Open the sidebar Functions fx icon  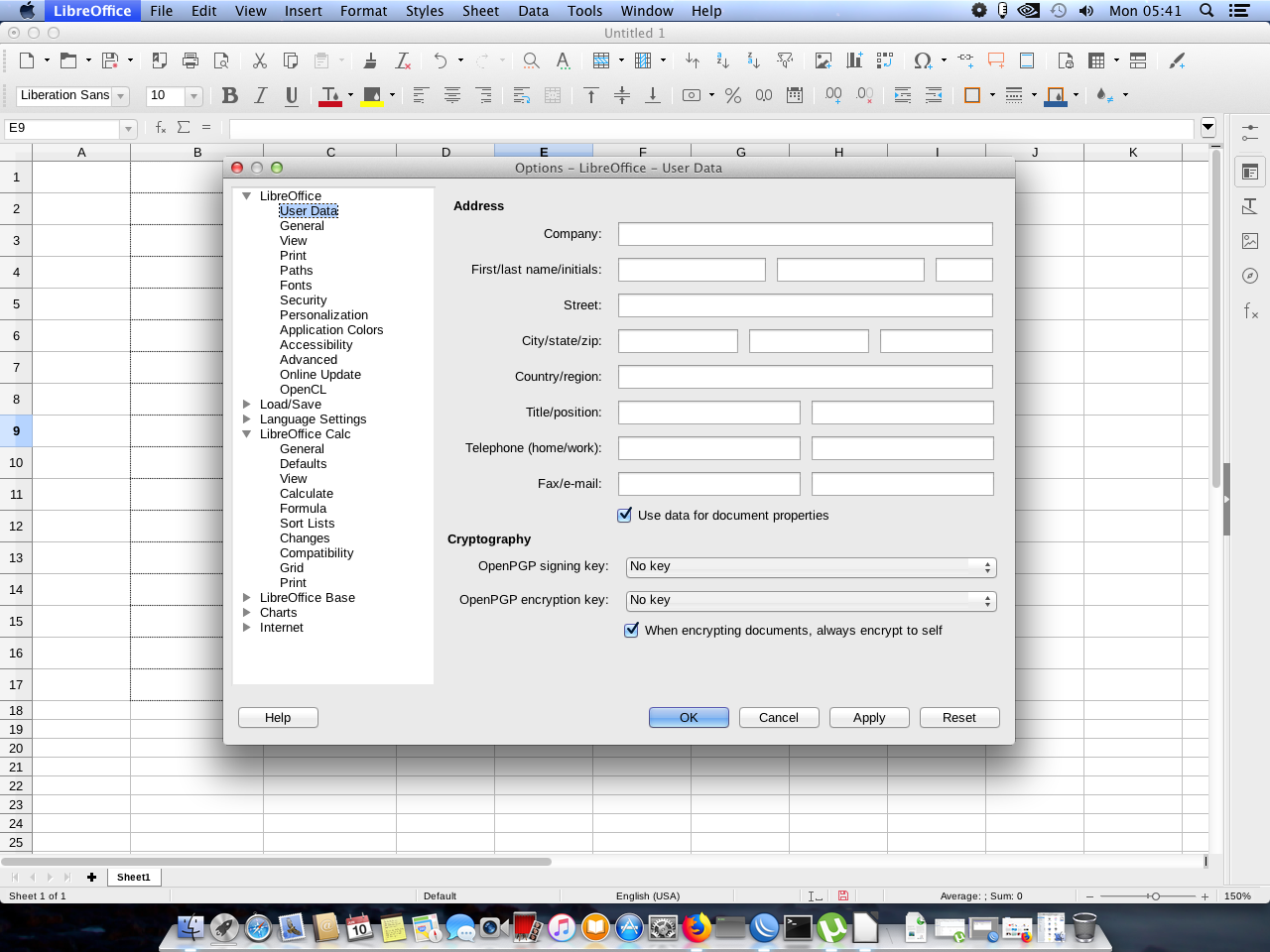pos(1250,310)
